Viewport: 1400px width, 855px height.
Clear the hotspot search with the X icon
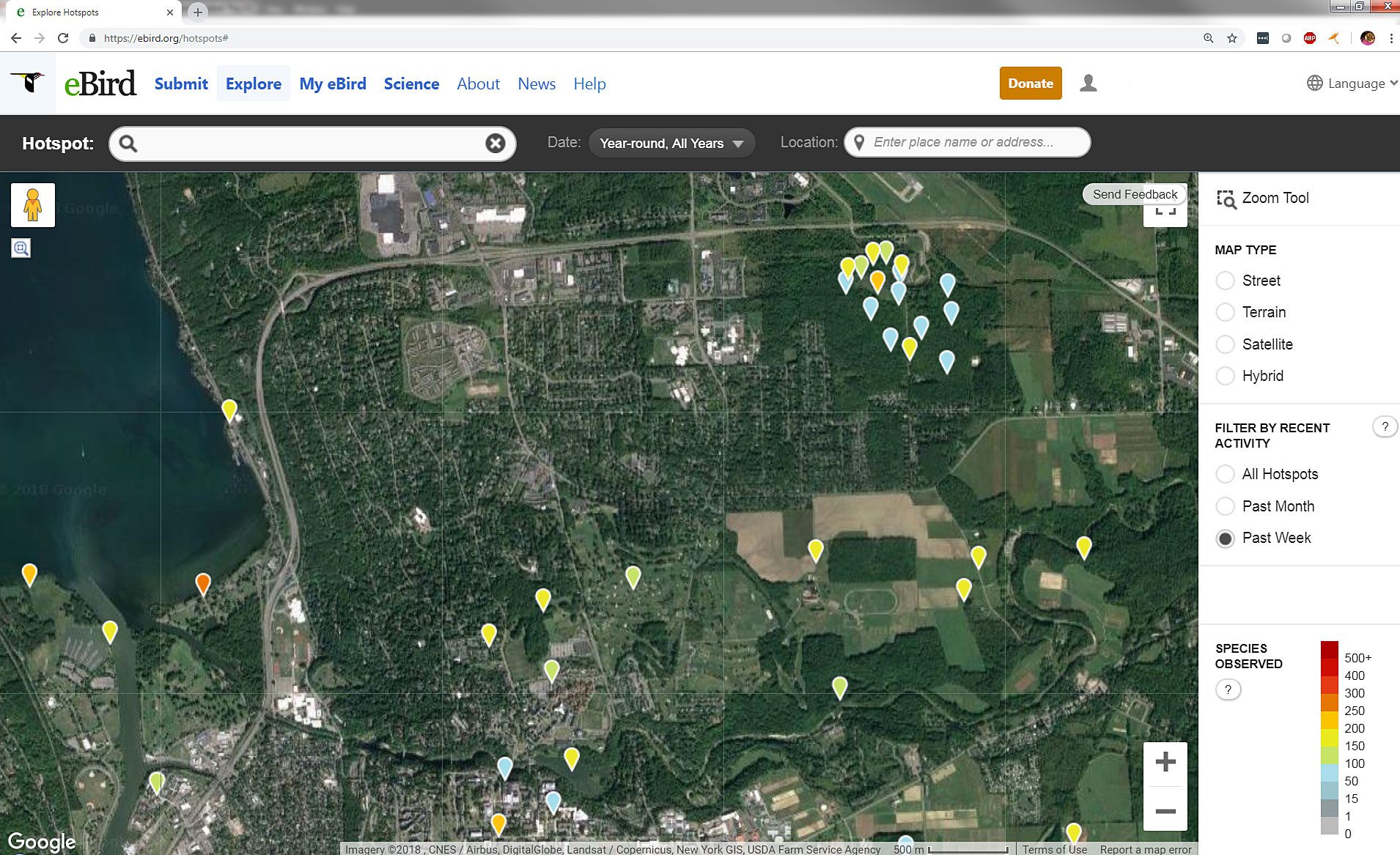click(x=495, y=143)
